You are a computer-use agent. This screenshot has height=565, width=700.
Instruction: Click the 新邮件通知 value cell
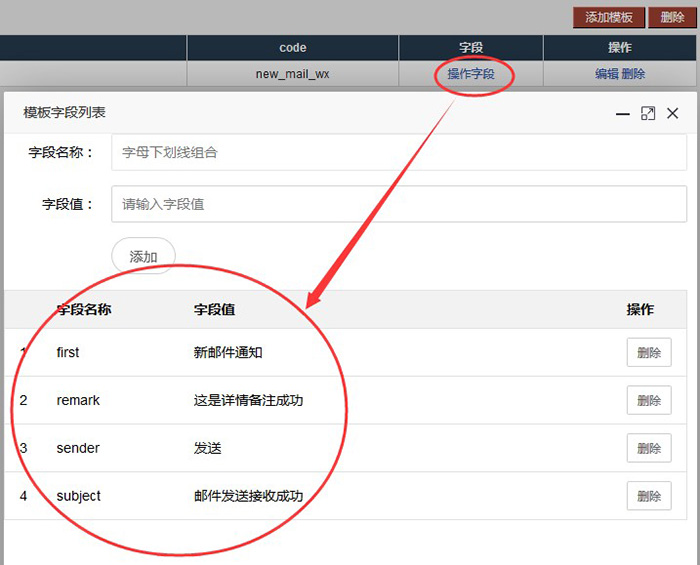click(x=228, y=352)
